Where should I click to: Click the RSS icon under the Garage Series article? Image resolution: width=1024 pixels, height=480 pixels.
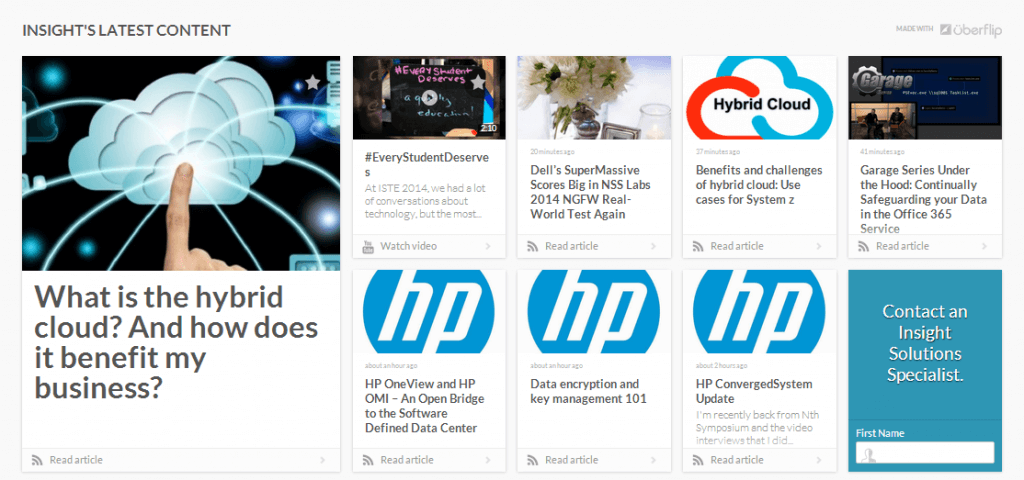[862, 246]
